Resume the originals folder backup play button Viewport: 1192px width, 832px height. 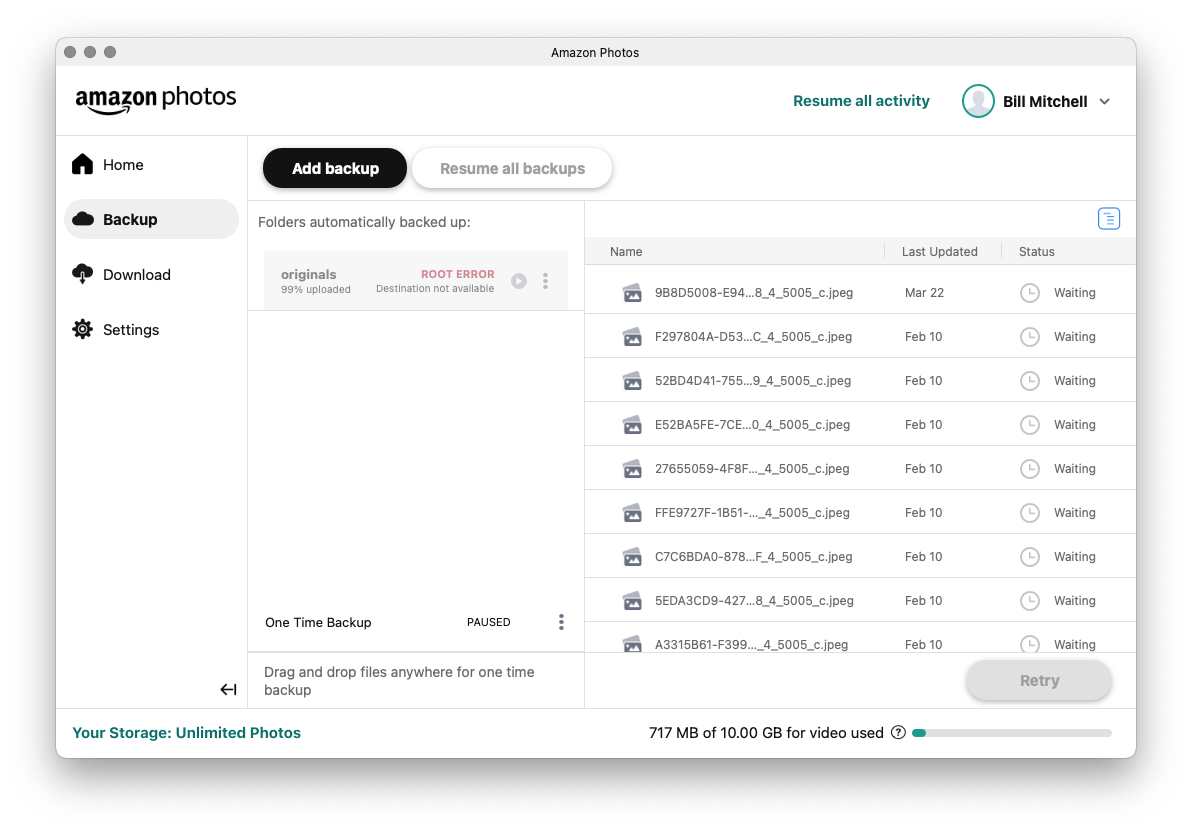click(x=519, y=281)
